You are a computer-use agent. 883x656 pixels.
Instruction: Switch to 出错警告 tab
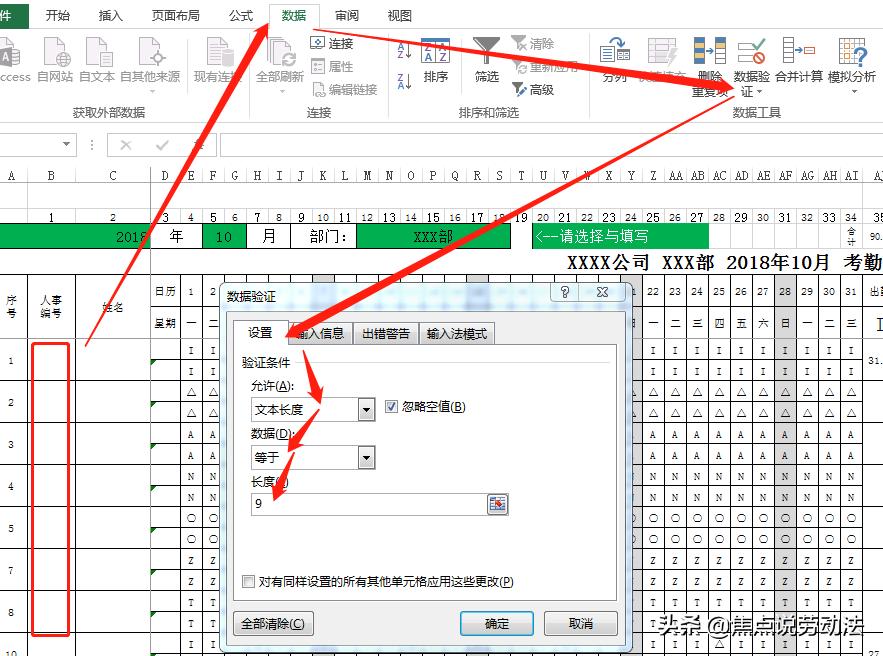pos(386,333)
